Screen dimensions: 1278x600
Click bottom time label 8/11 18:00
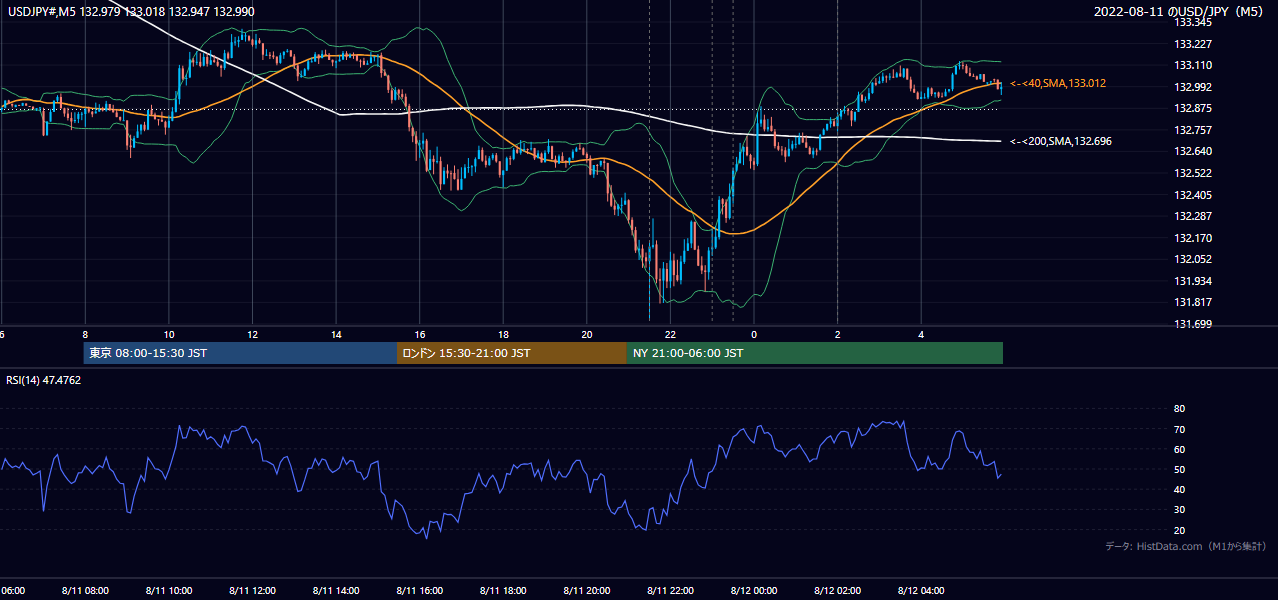pyautogui.click(x=503, y=590)
